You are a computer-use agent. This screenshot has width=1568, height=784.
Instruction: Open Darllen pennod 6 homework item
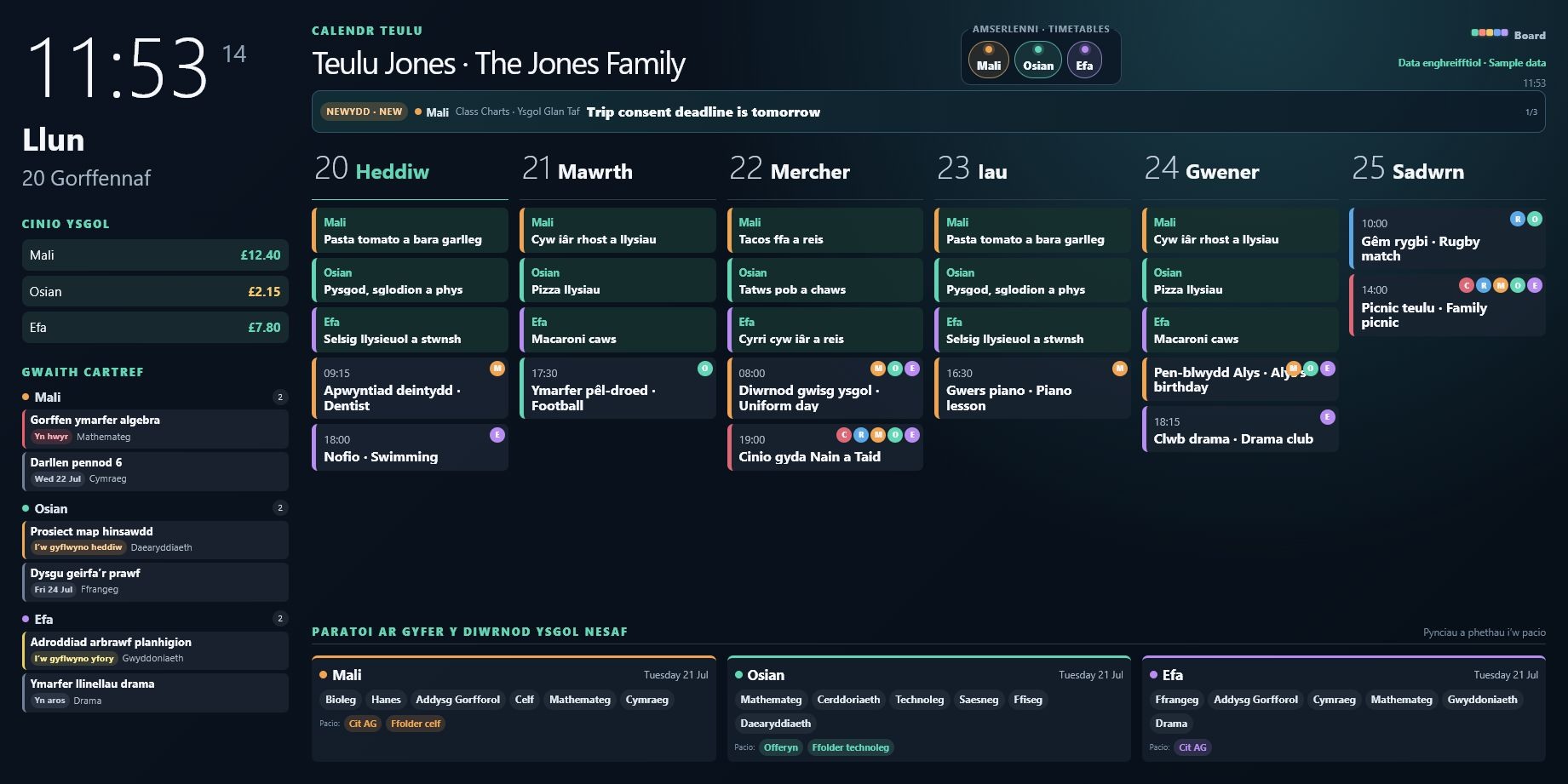pos(155,471)
